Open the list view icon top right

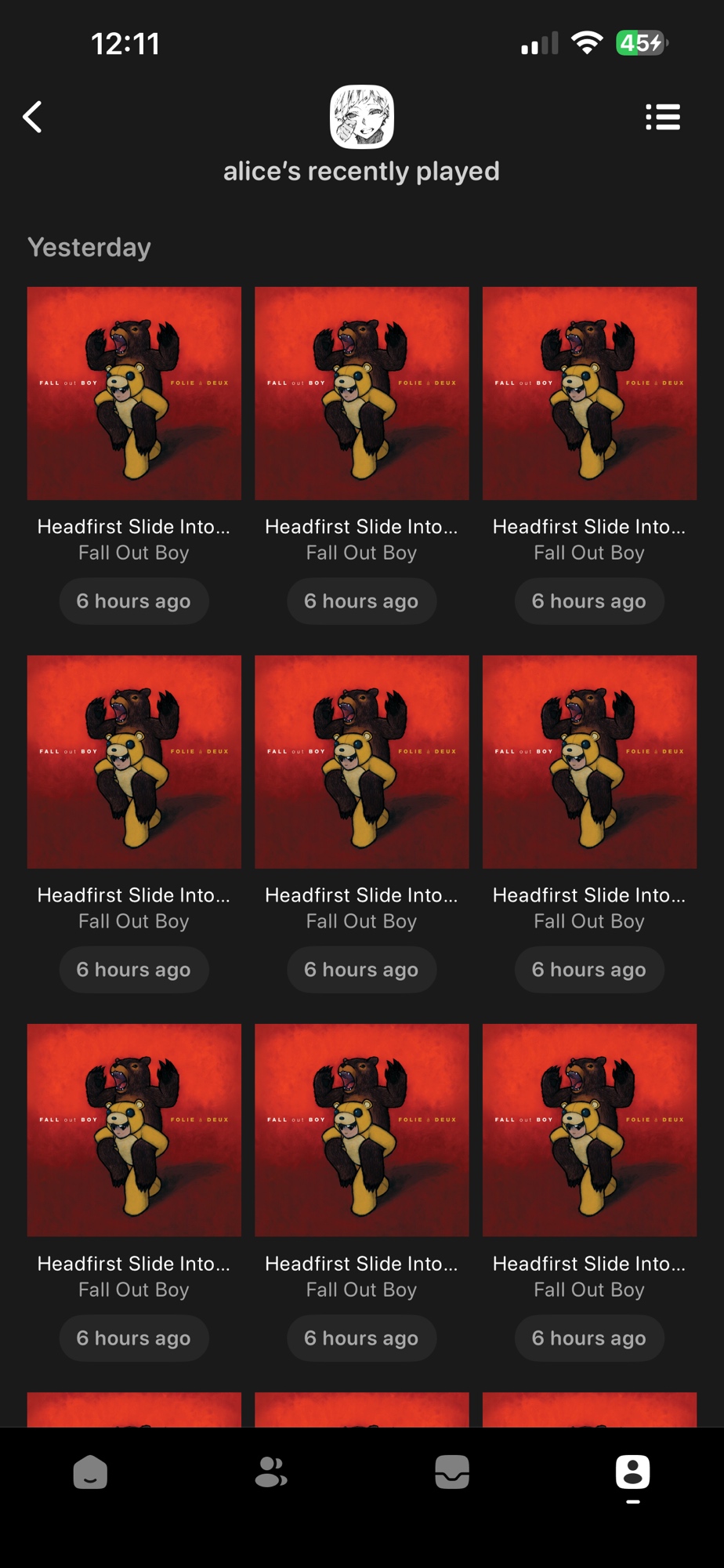pos(662,117)
